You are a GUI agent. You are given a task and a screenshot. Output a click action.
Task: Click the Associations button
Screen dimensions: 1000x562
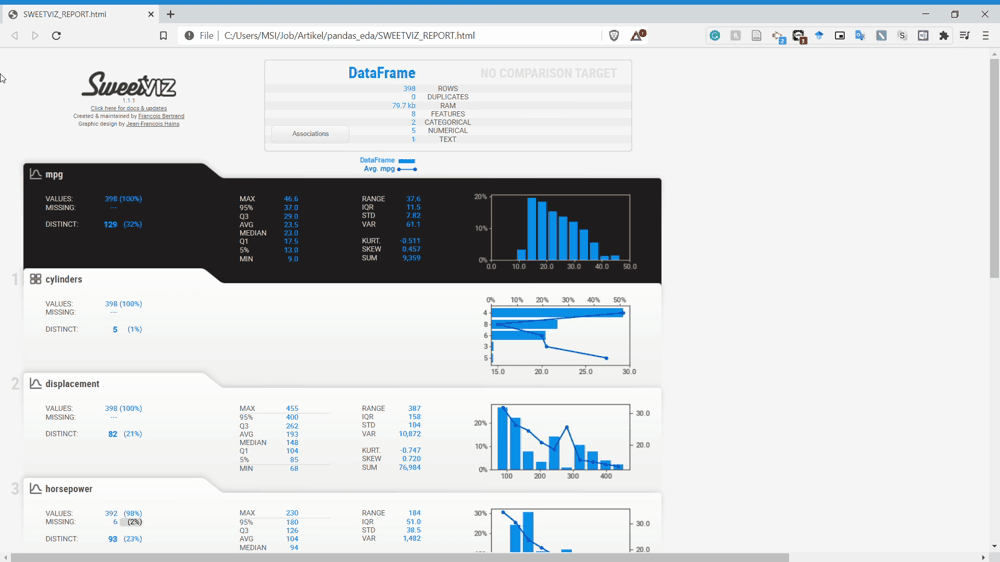311,134
